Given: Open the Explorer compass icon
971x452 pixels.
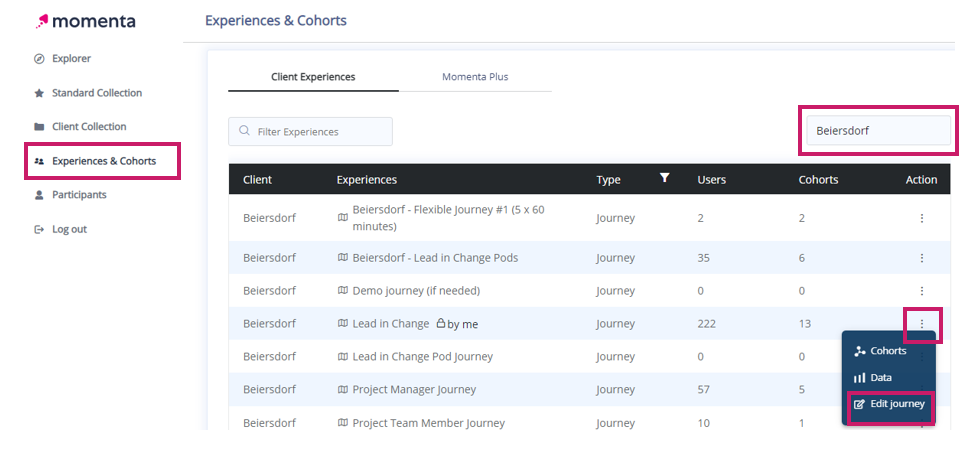Looking at the screenshot, I should click(39, 59).
